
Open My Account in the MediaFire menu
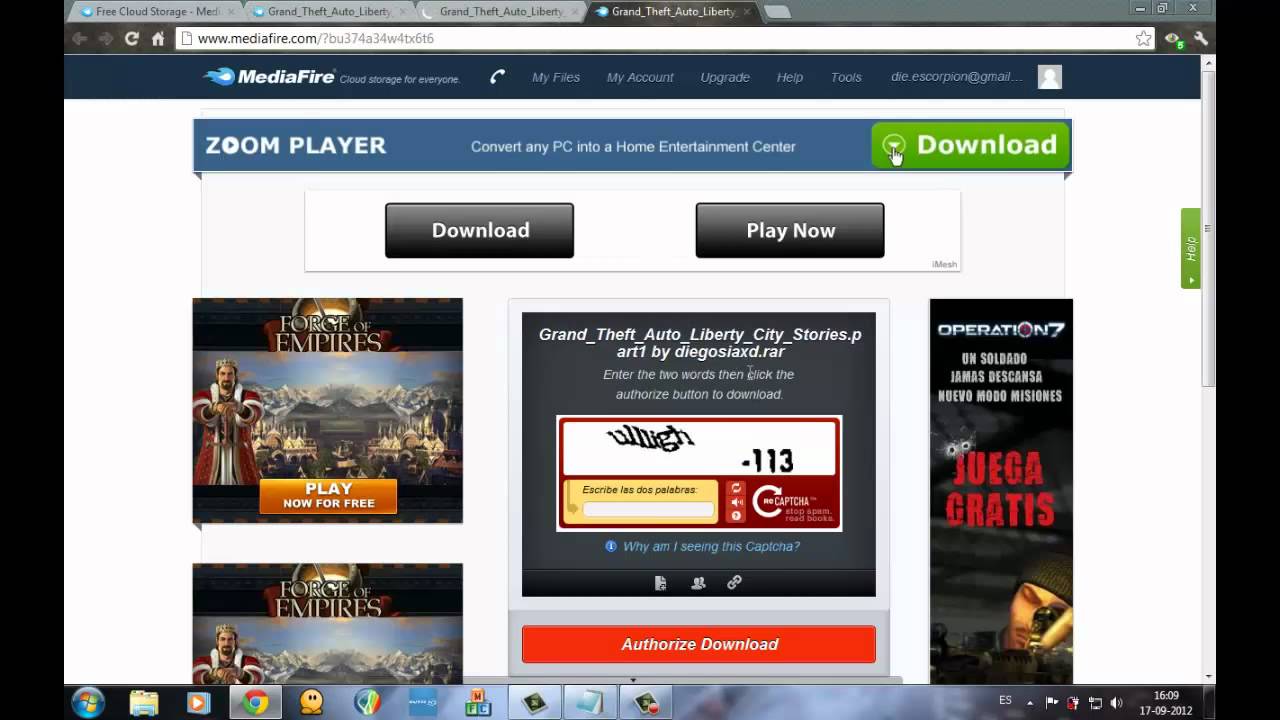click(x=640, y=77)
